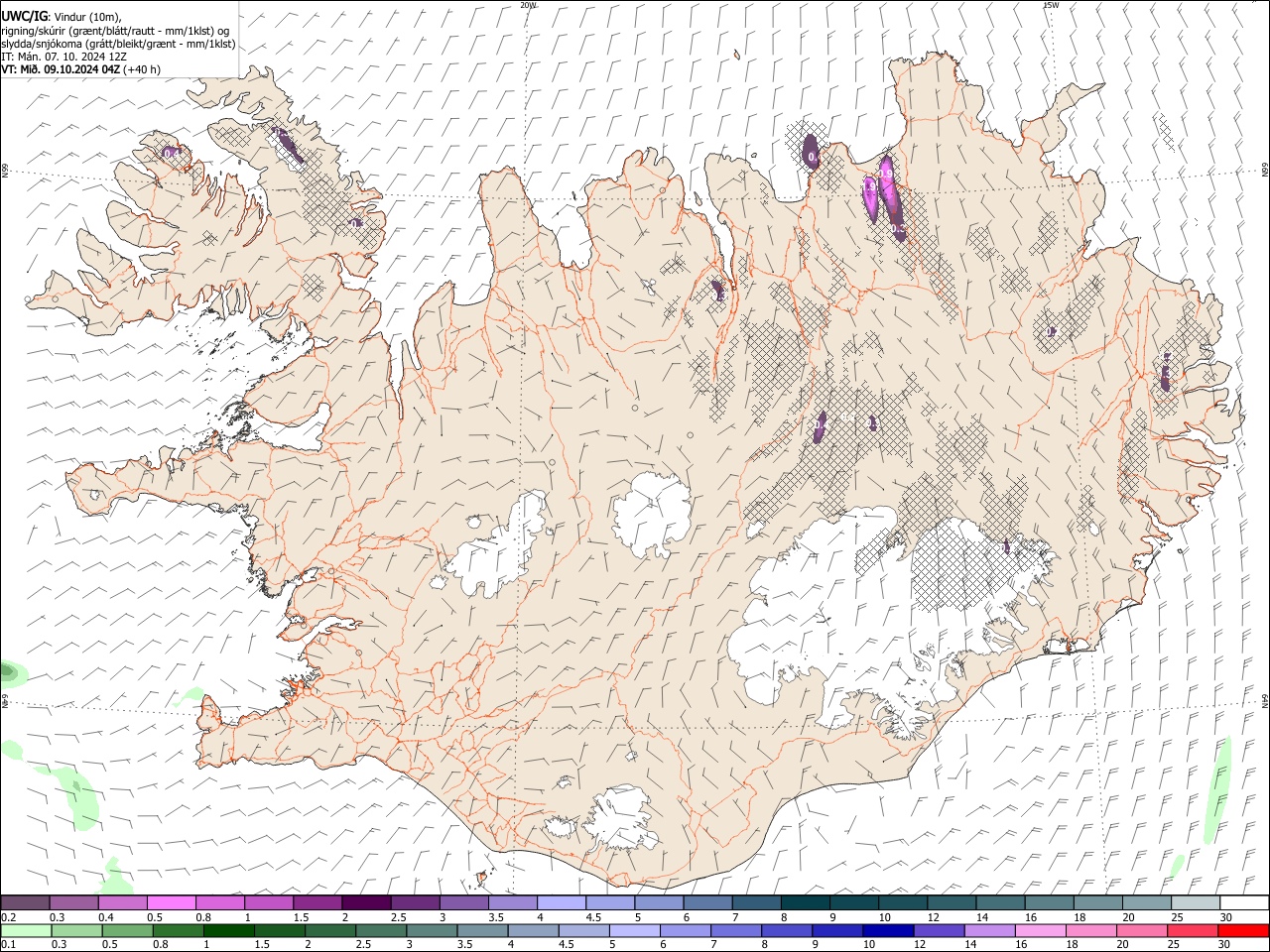This screenshot has height=952, width=1270.
Task: Click the top-row legend swatch between 0.2 and 0.3
Action: click(x=25, y=902)
